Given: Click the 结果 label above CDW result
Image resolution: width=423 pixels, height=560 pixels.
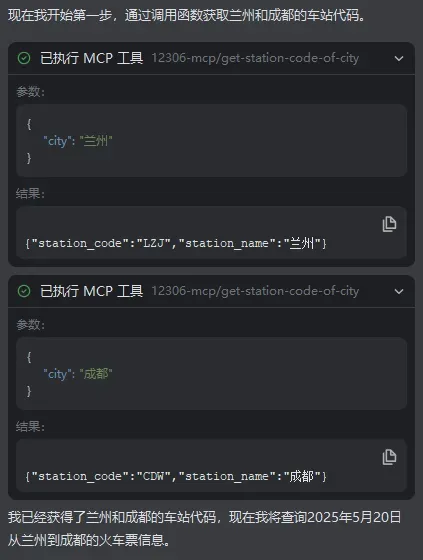Looking at the screenshot, I should [30, 427].
